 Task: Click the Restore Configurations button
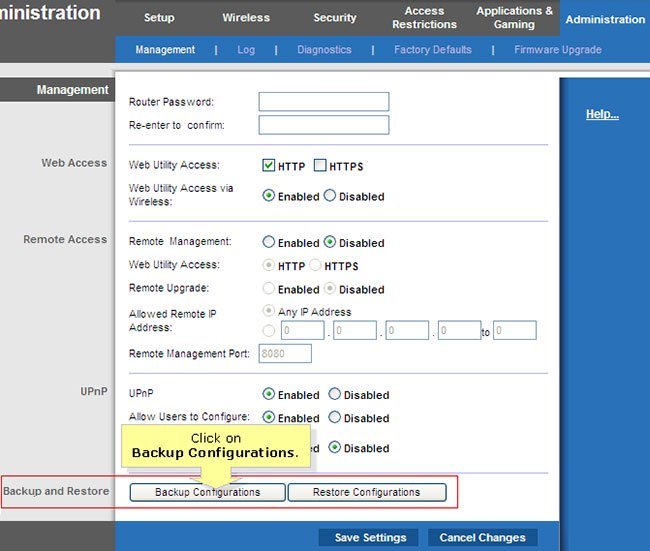[366, 492]
